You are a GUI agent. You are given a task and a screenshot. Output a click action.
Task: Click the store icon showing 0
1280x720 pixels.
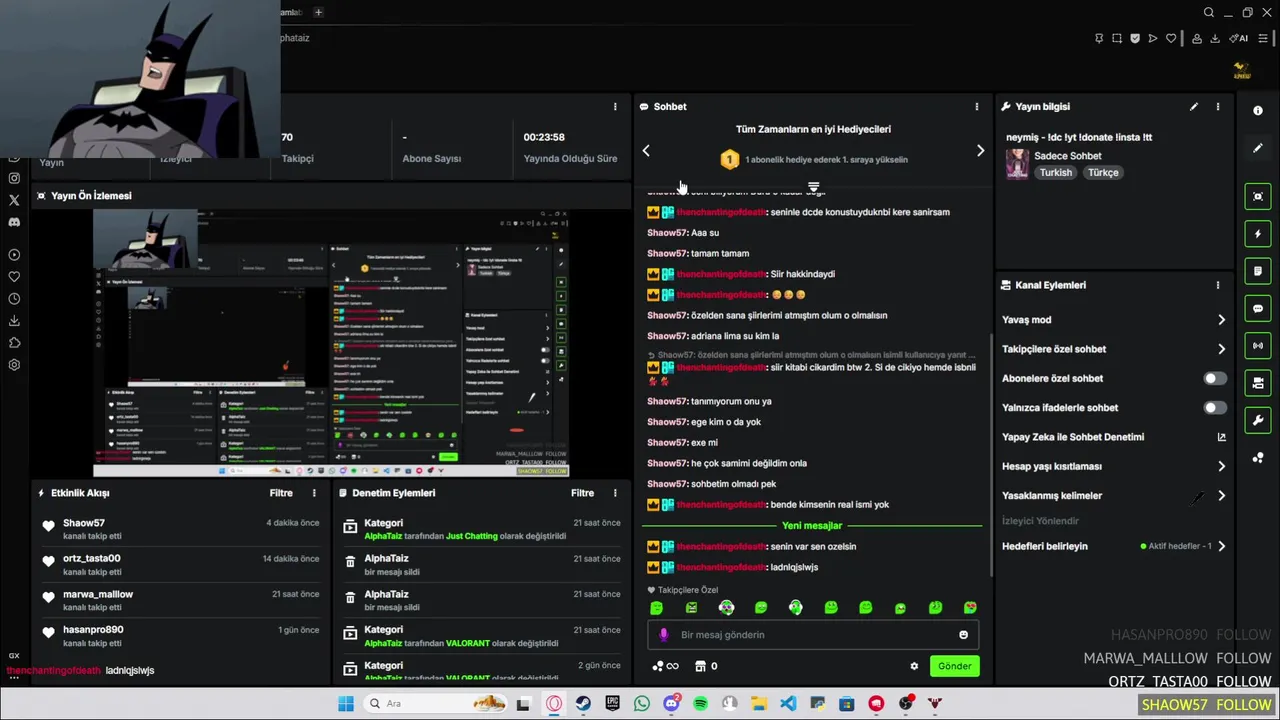pos(706,666)
